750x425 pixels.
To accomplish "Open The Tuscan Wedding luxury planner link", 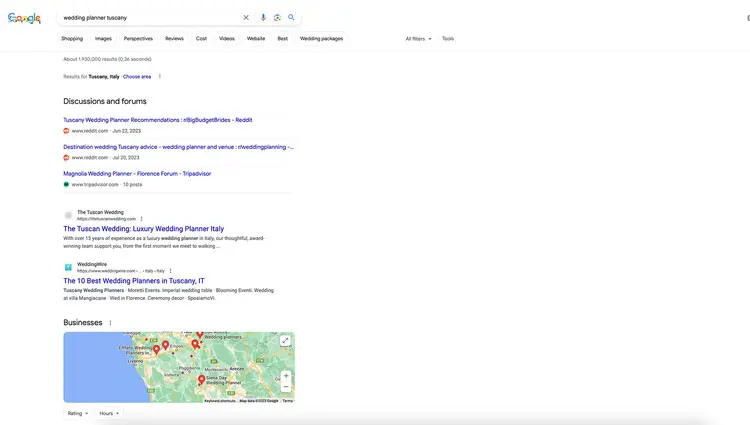I will (143, 229).
